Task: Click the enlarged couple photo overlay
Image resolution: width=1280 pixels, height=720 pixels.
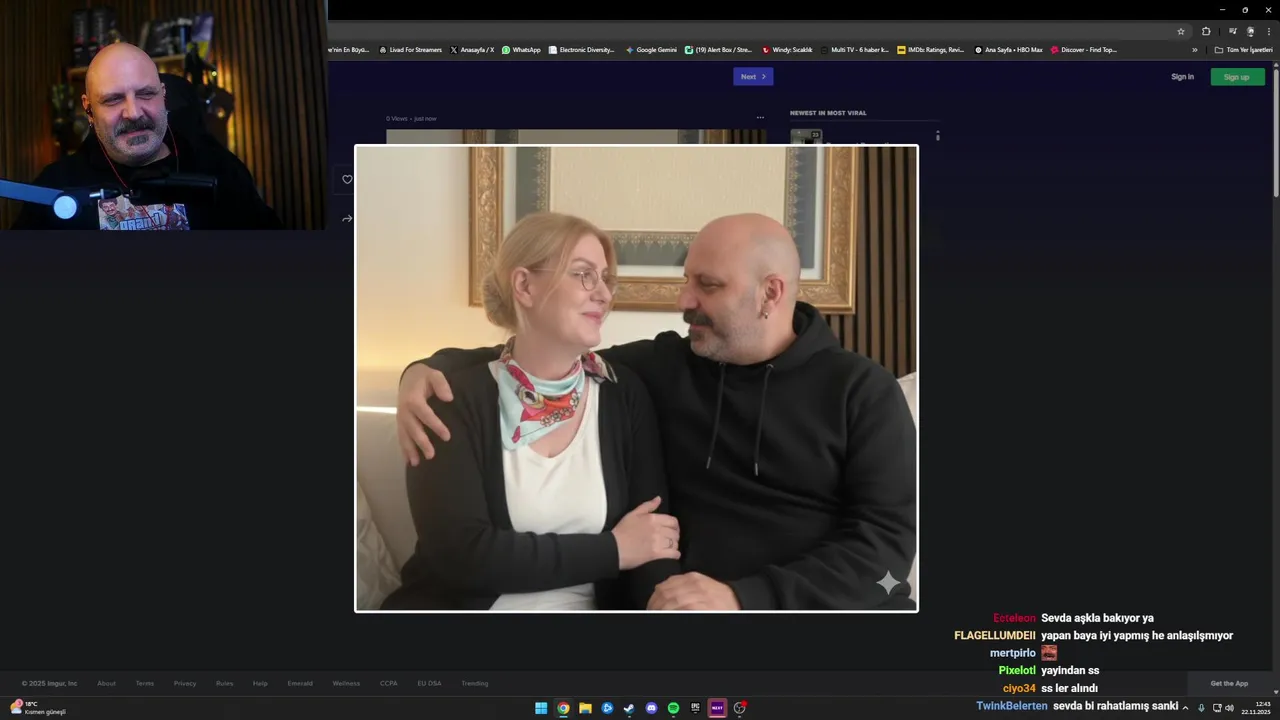Action: coord(636,378)
